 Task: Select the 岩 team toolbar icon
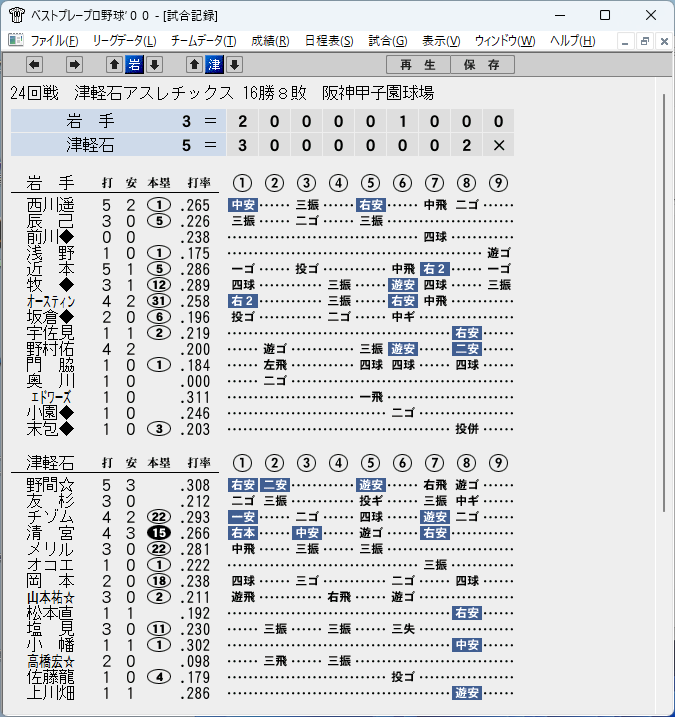[134, 64]
